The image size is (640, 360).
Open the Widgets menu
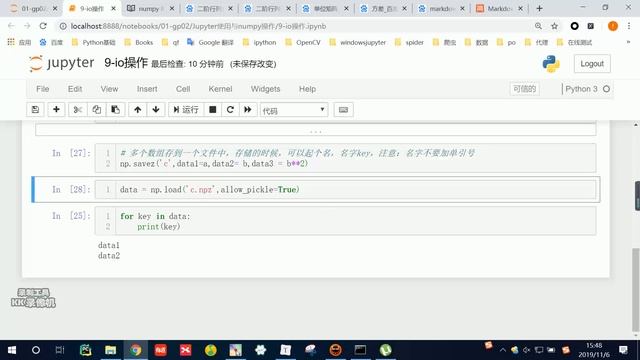coord(265,89)
